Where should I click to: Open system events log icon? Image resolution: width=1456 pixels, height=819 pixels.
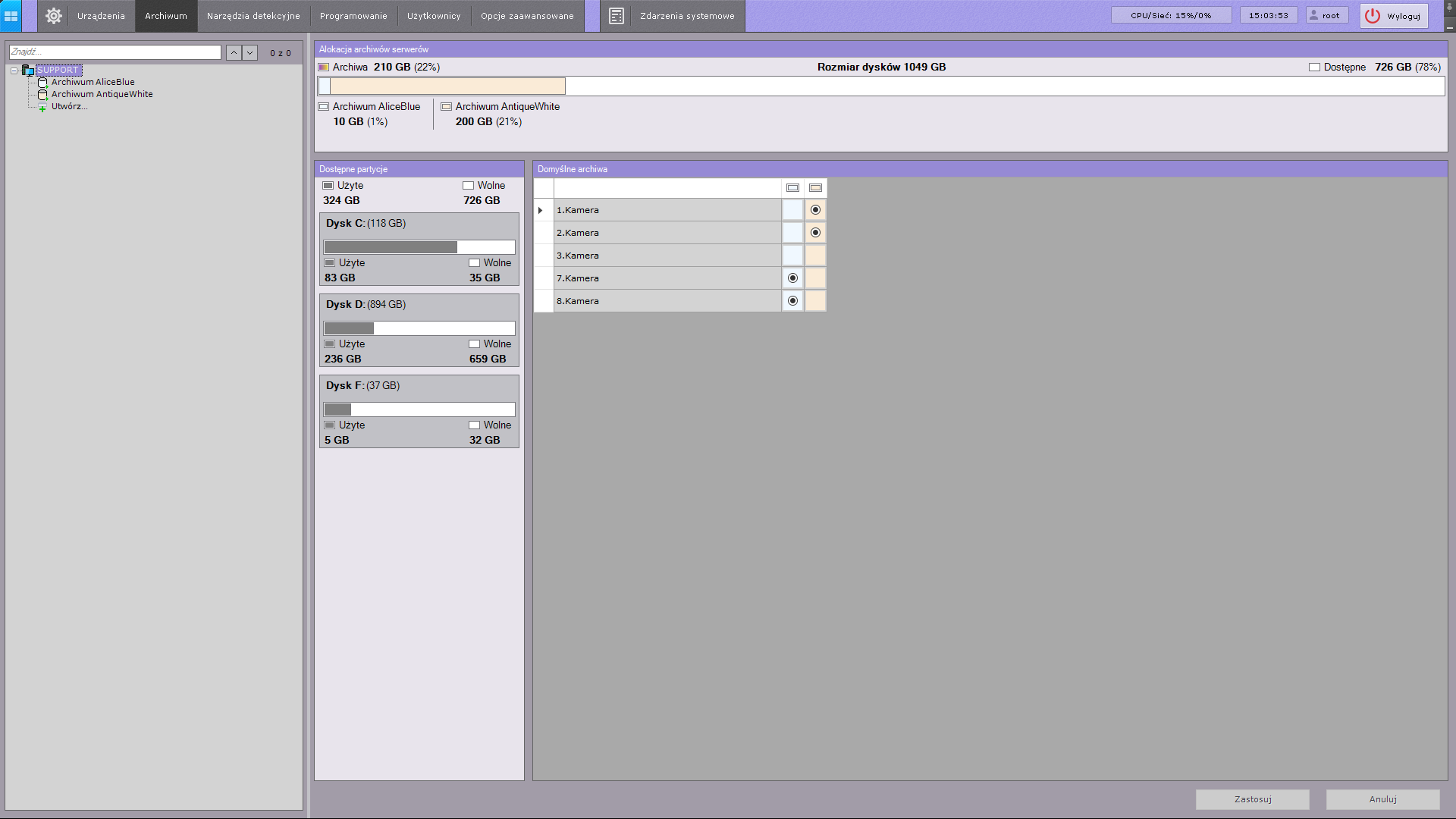tap(616, 16)
